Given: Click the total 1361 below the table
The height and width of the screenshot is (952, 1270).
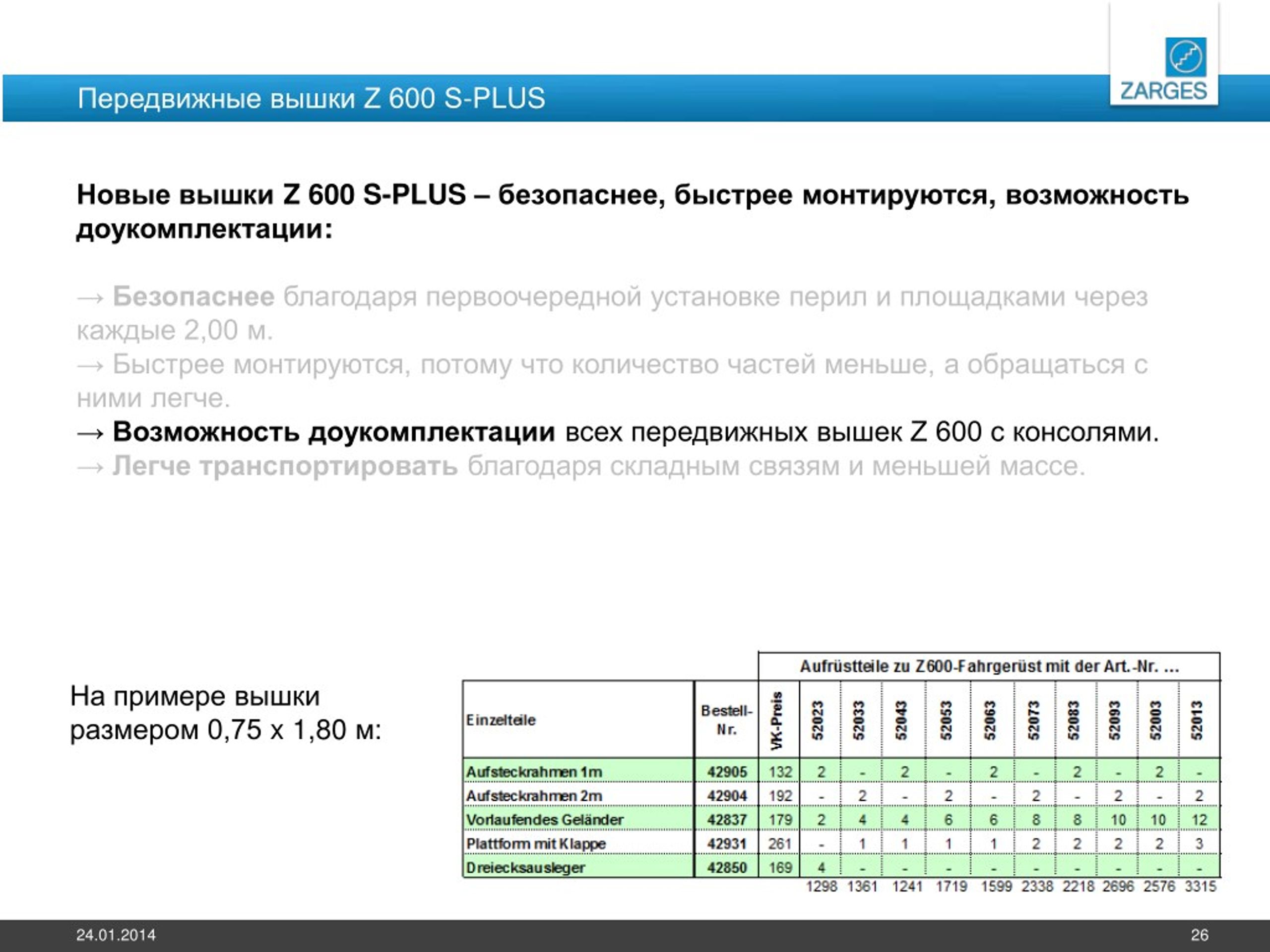Looking at the screenshot, I should (x=862, y=887).
